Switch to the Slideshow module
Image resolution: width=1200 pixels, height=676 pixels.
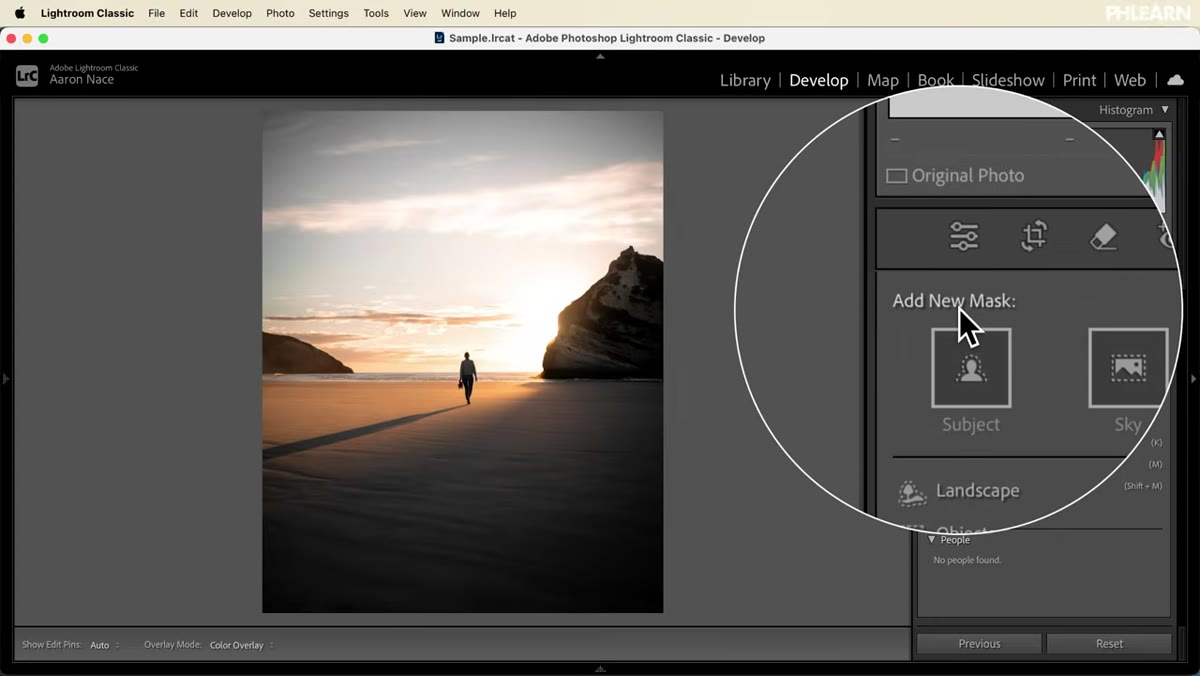(x=1008, y=80)
